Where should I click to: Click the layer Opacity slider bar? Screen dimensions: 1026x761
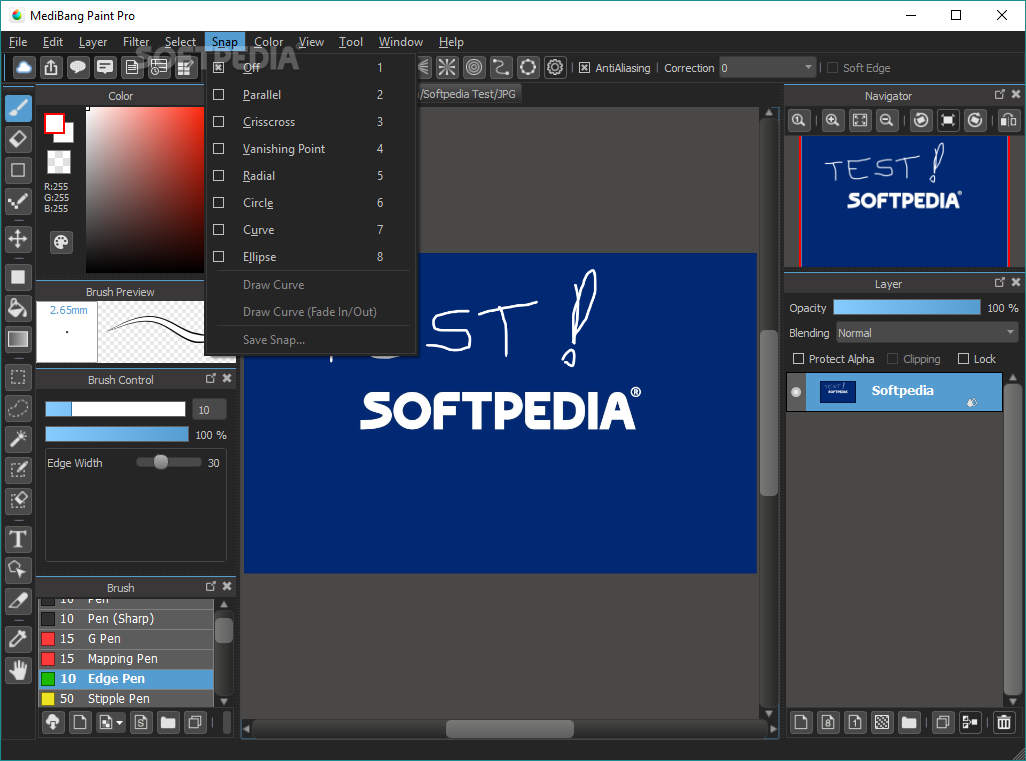tap(906, 308)
